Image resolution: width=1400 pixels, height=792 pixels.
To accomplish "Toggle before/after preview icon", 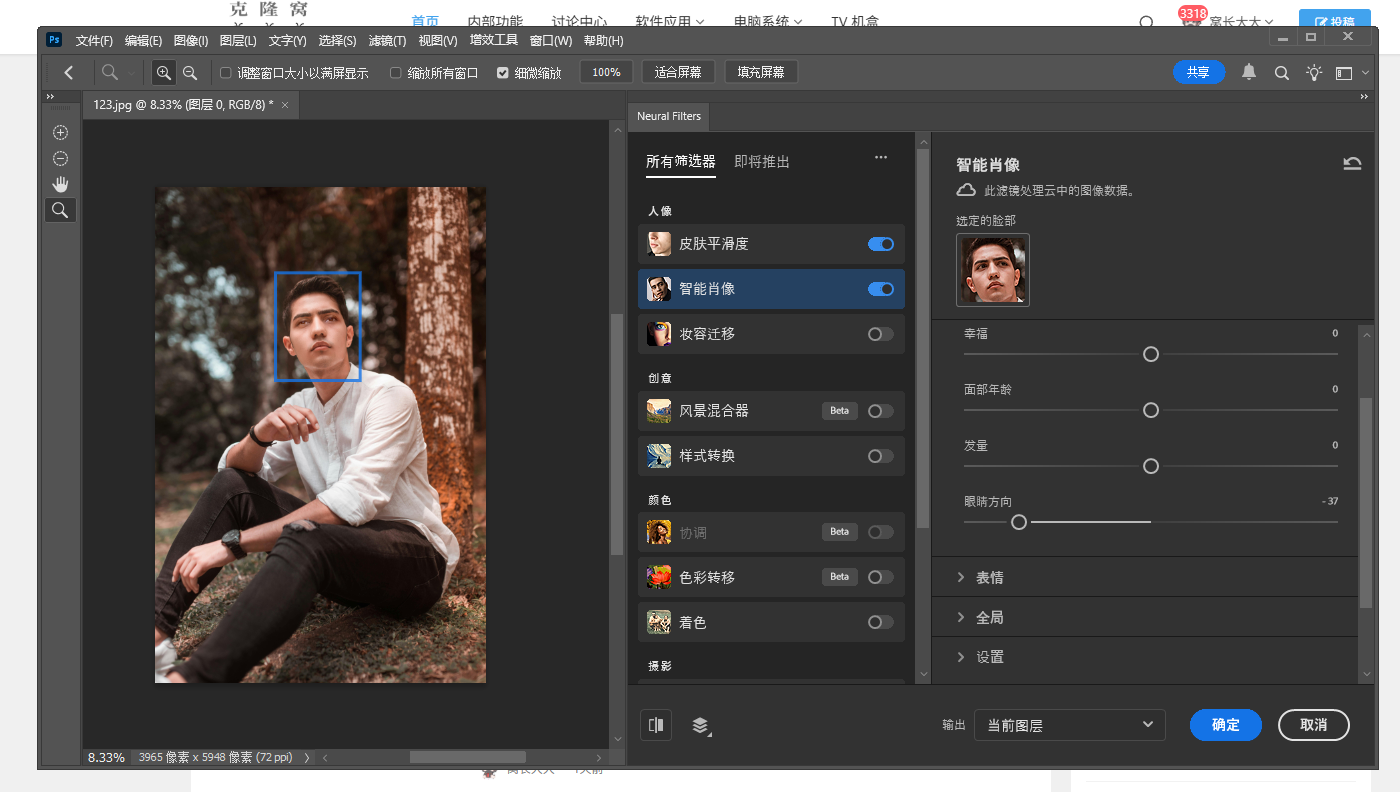I will pos(656,725).
